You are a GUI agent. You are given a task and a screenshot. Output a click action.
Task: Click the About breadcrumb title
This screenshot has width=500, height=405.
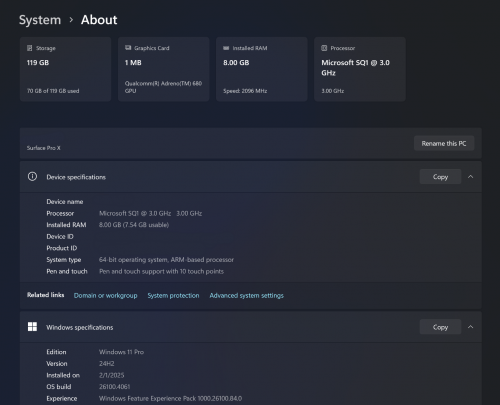tap(99, 20)
